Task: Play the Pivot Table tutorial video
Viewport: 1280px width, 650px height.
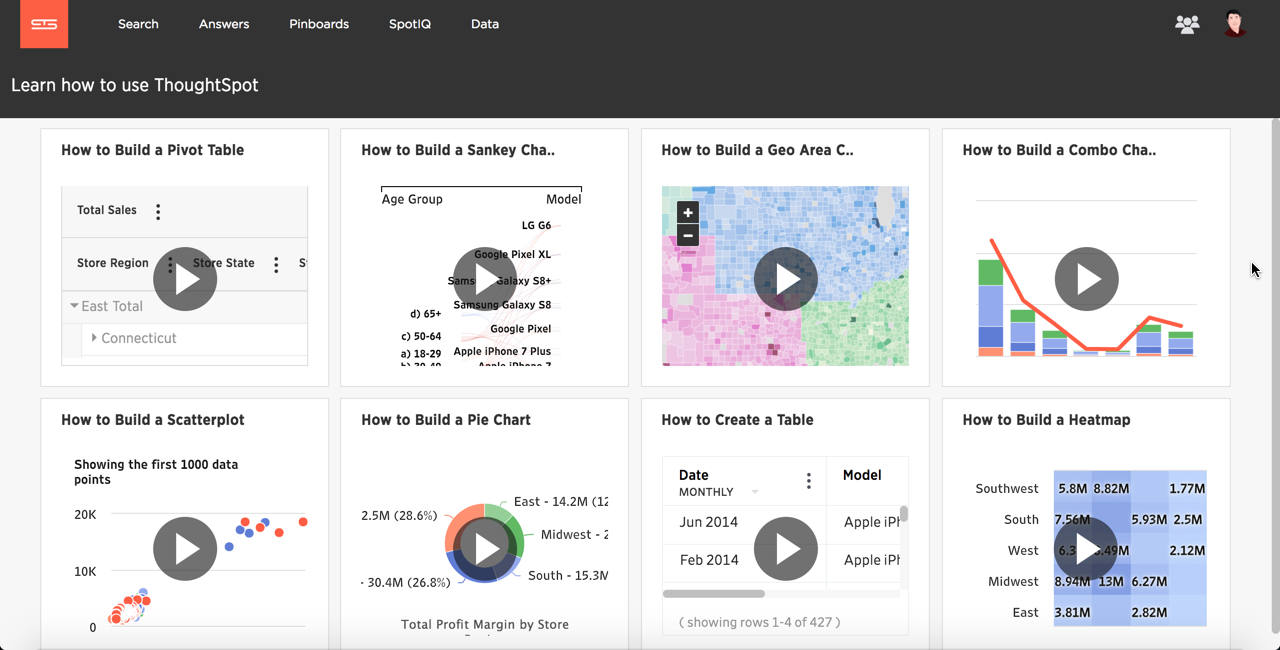Action: [x=185, y=279]
